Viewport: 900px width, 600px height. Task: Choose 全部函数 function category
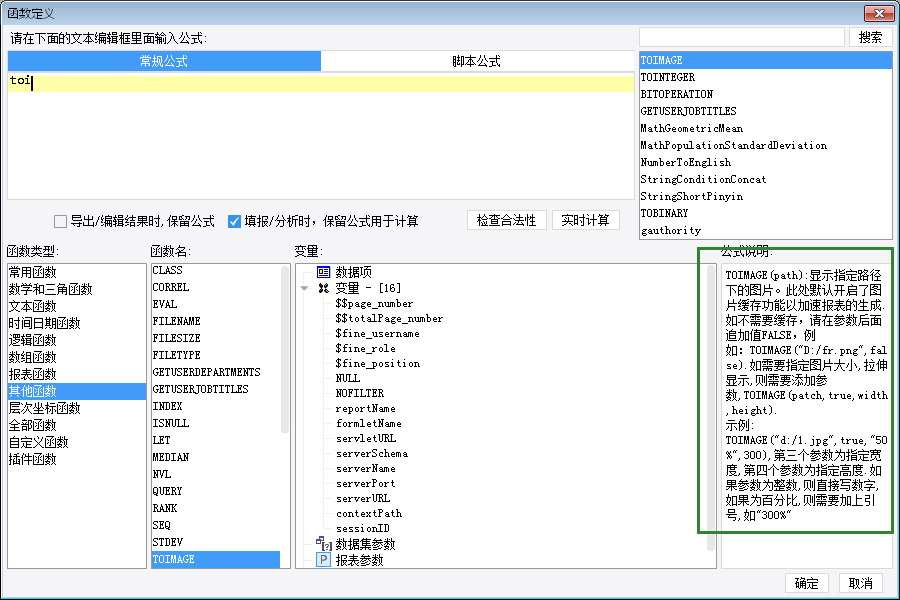[x=77, y=425]
